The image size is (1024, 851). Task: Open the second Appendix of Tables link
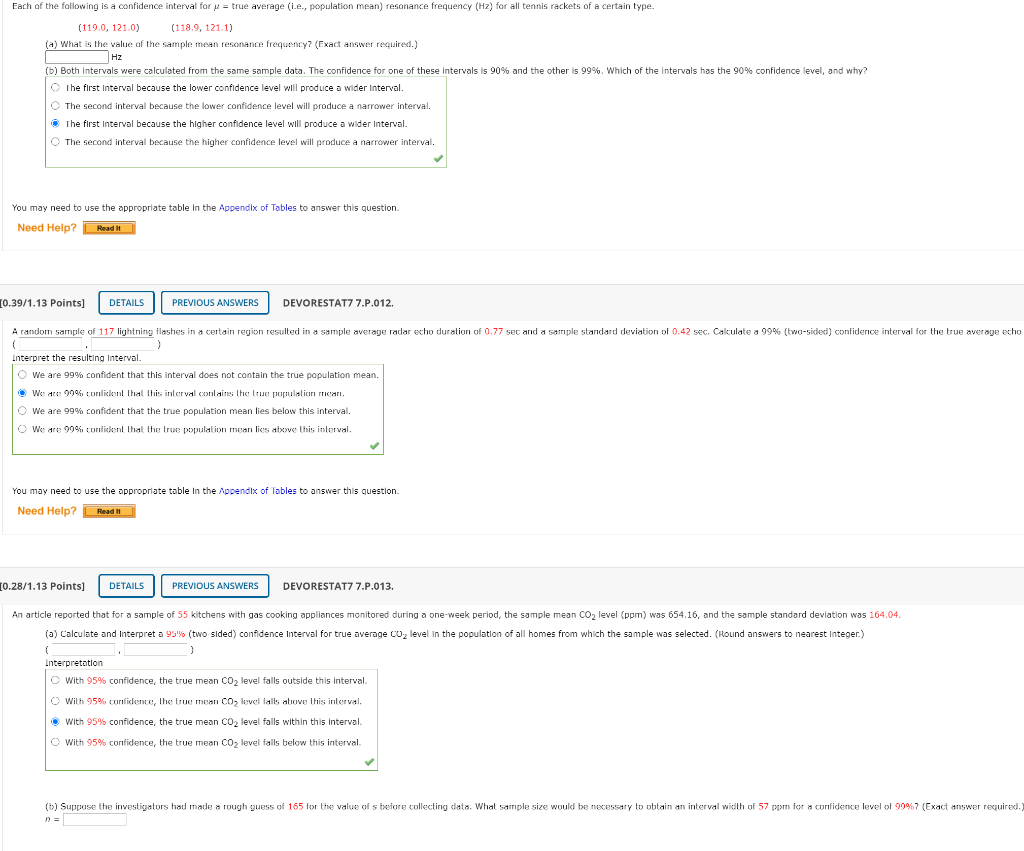257,491
